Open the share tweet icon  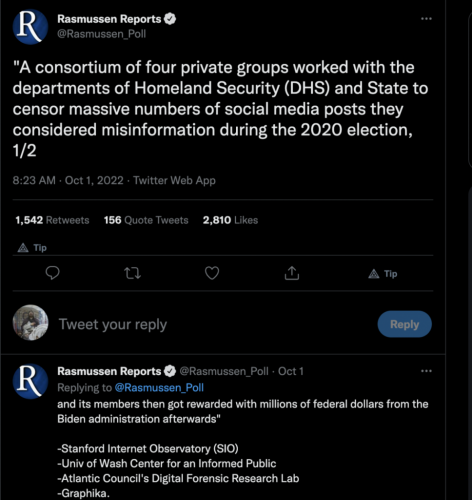292,273
